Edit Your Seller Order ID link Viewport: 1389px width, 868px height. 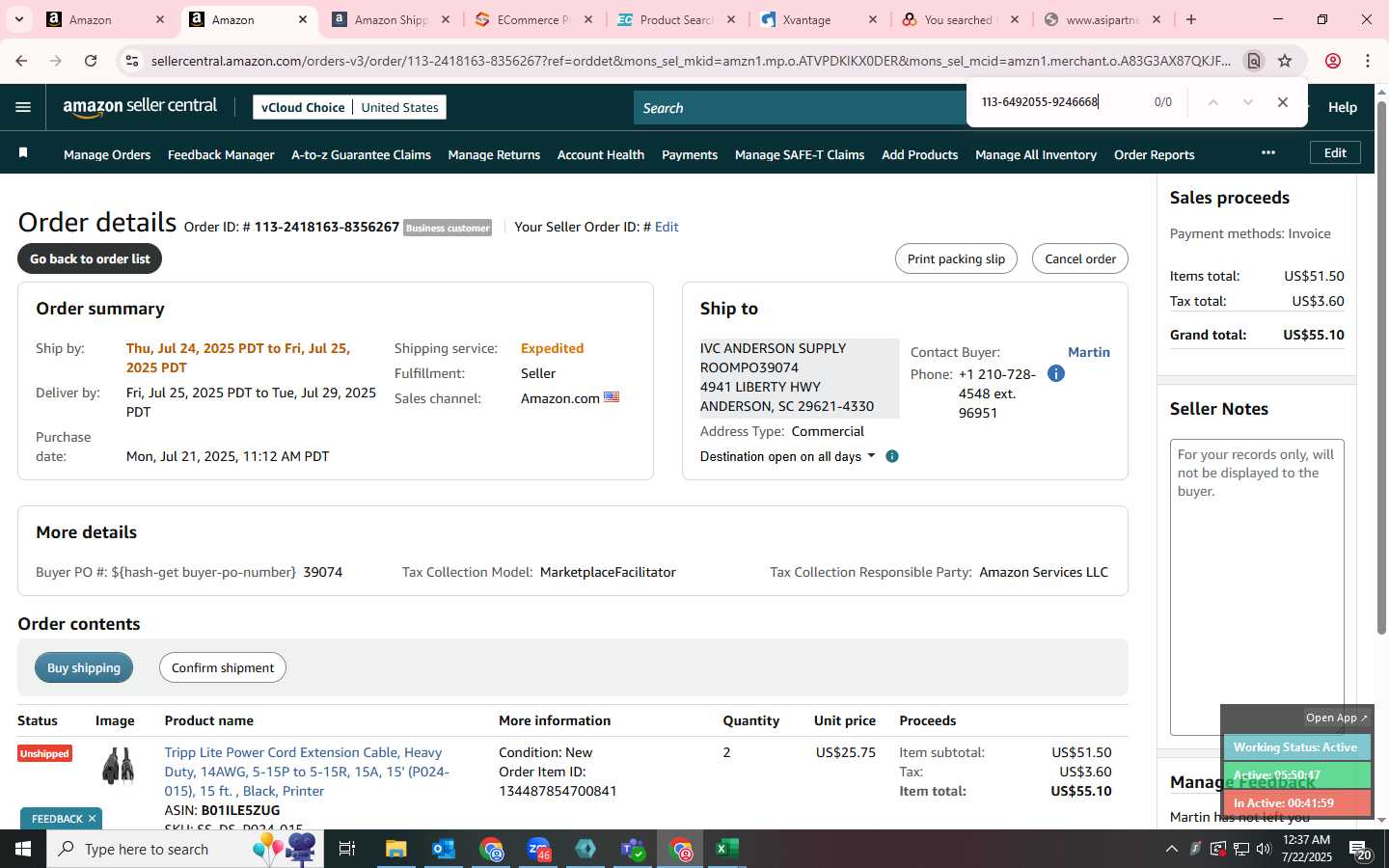pos(667,227)
